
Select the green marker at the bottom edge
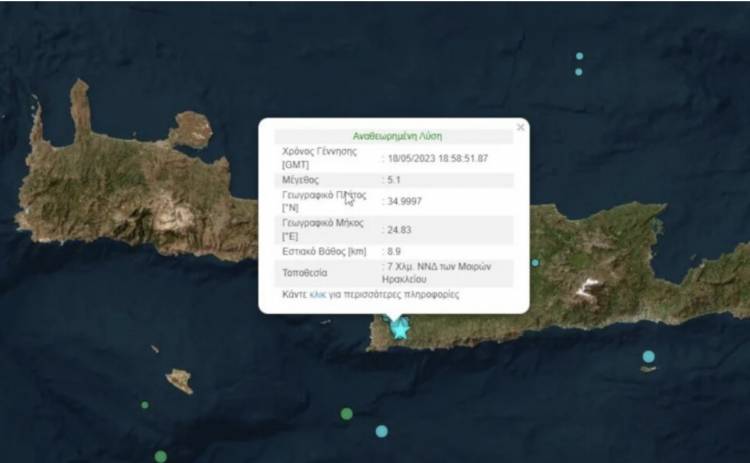[x=161, y=456]
